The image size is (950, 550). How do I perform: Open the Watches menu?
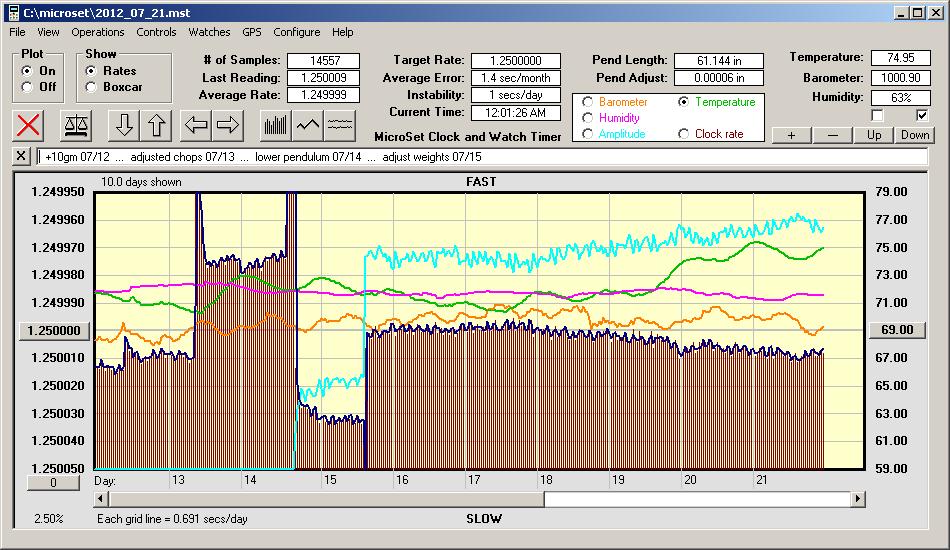coord(209,32)
